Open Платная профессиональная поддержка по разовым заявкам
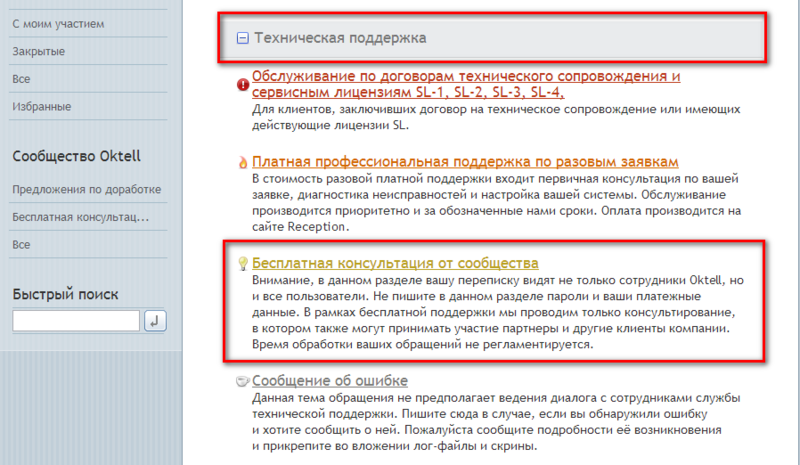This screenshot has width=800, height=465. (x=465, y=161)
